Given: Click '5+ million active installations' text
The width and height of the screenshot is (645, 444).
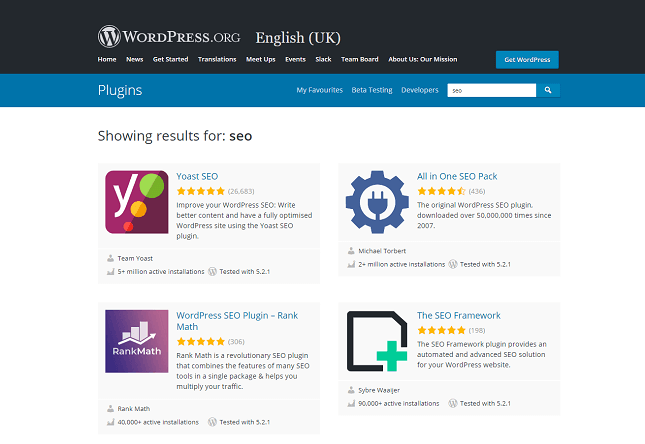Looking at the screenshot, I should (161, 272).
